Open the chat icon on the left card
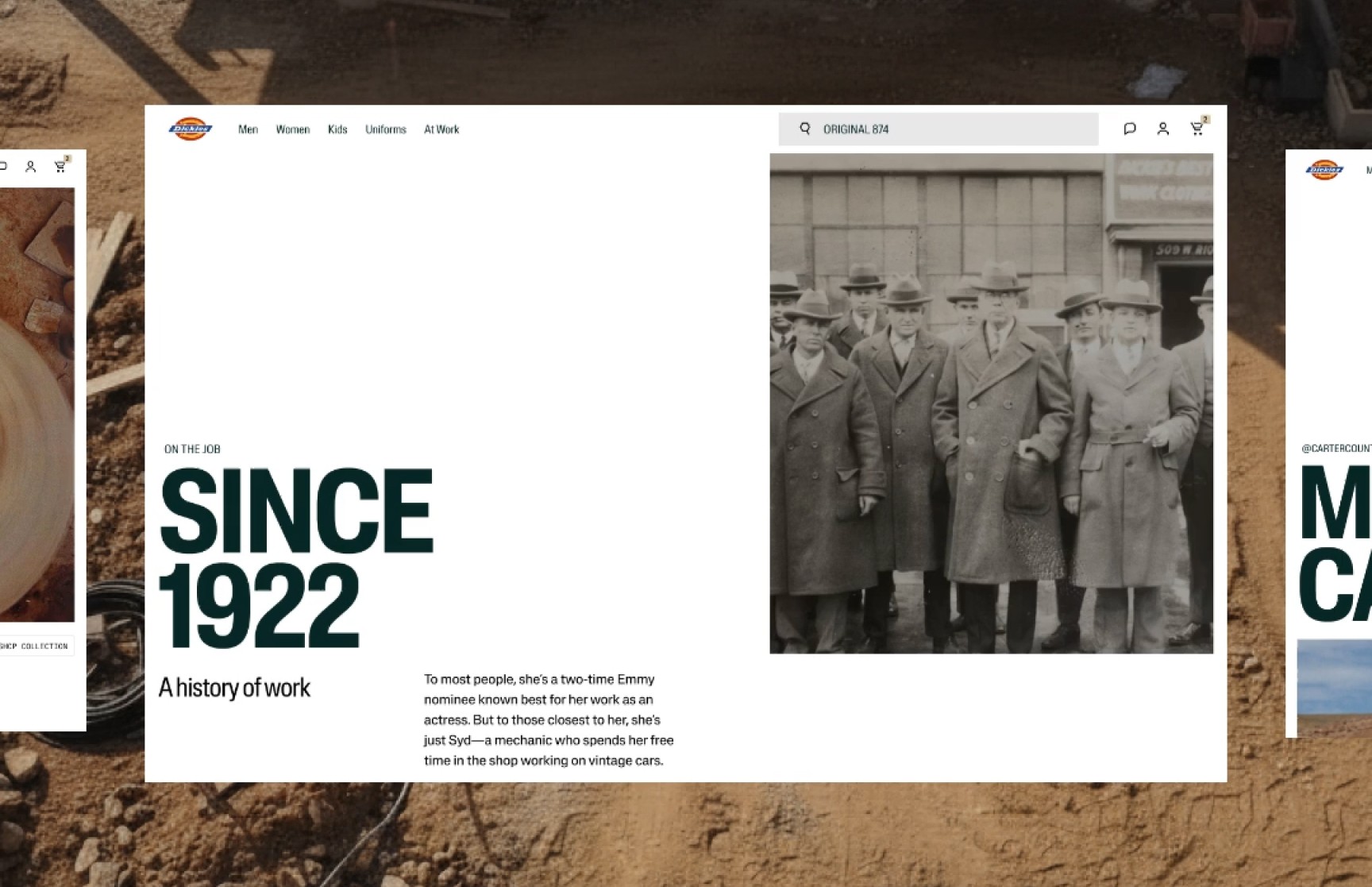This screenshot has width=1372, height=887. 5,166
